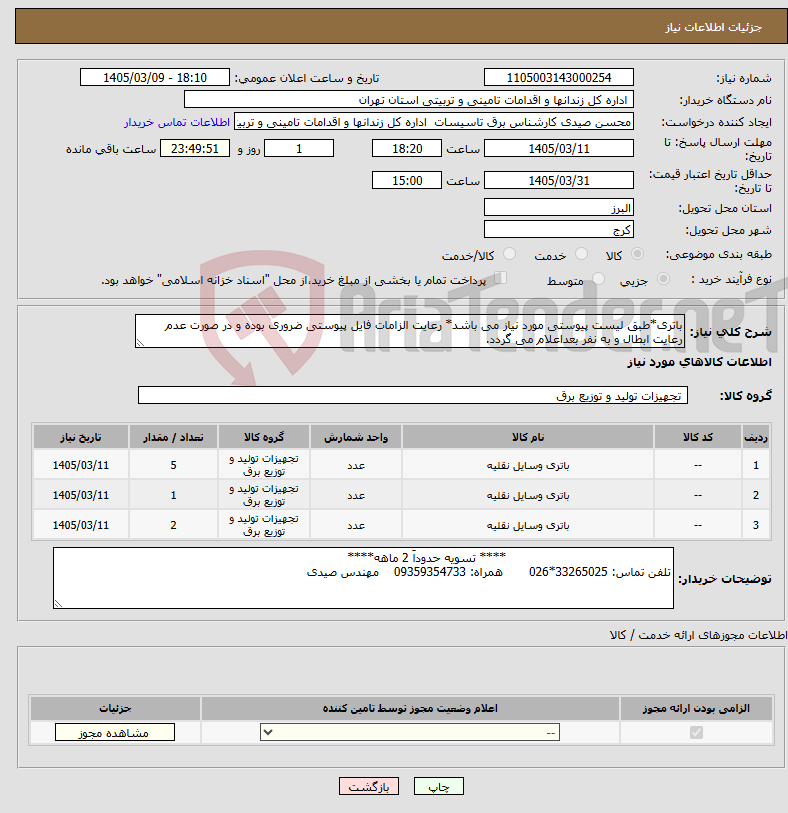Select the کالا/خدمت radio button
788x813 pixels.
(x=510, y=254)
